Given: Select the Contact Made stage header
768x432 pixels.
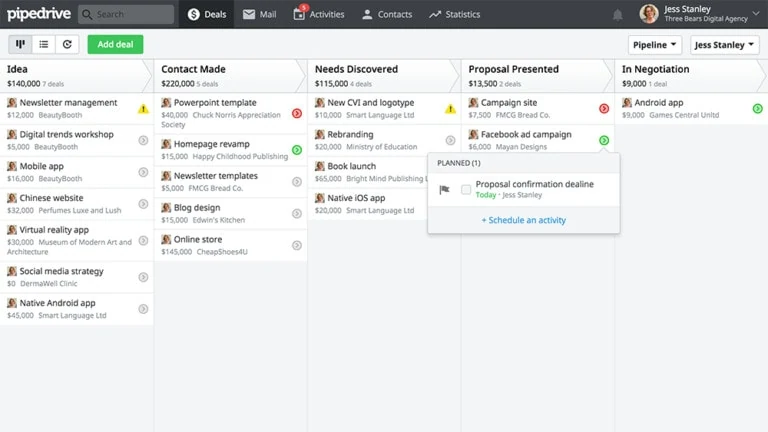Looking at the screenshot, I should [230, 76].
